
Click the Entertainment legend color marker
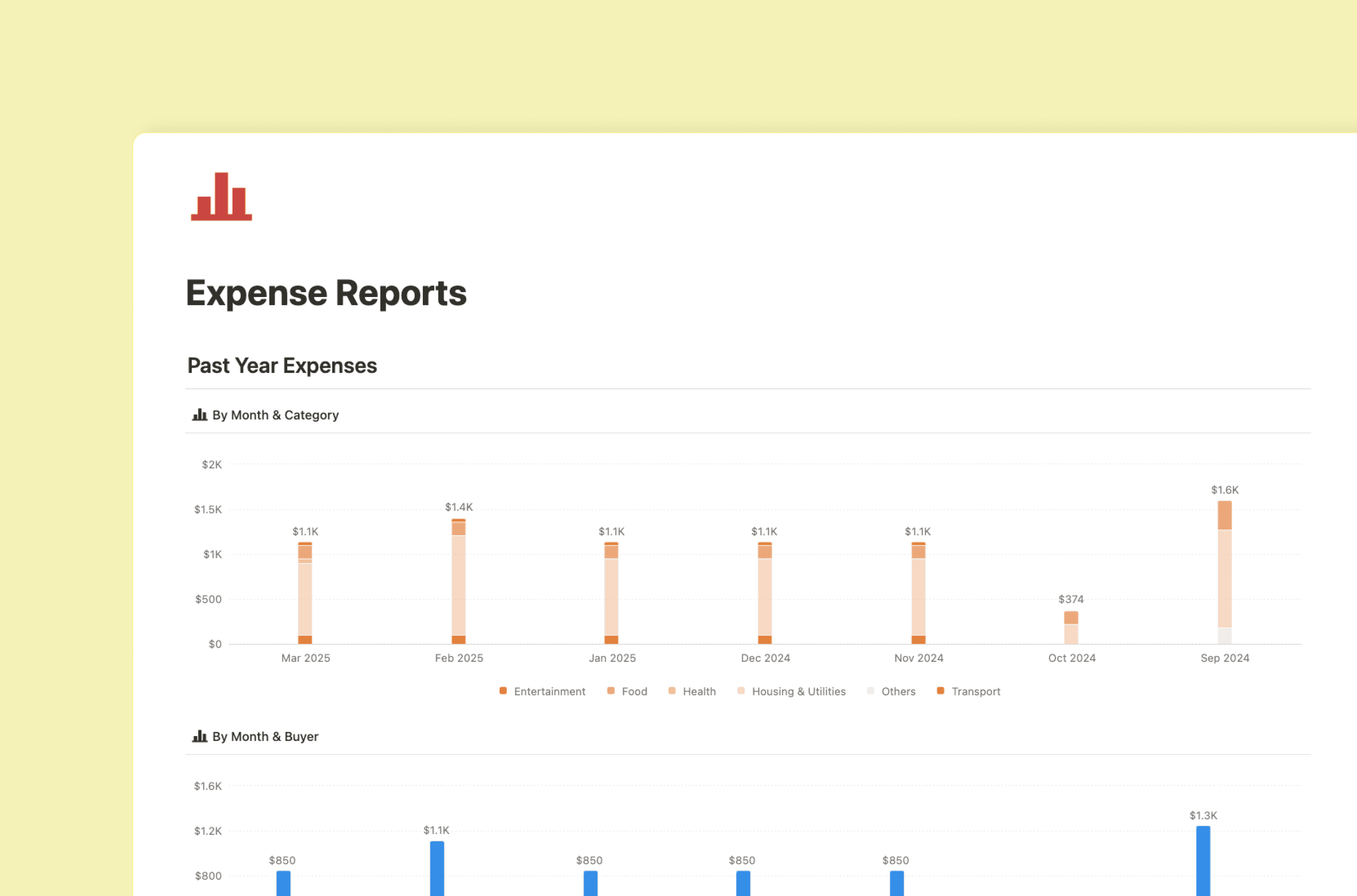click(504, 691)
